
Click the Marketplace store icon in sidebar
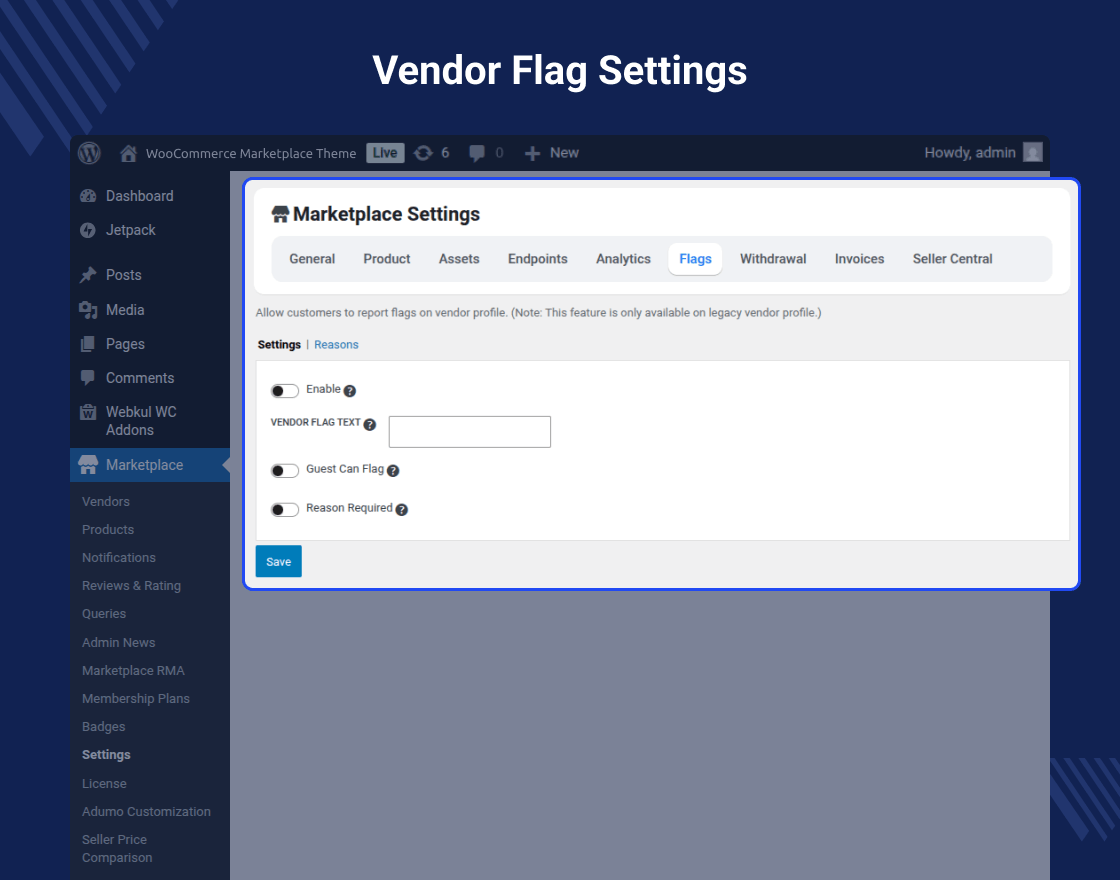point(88,465)
